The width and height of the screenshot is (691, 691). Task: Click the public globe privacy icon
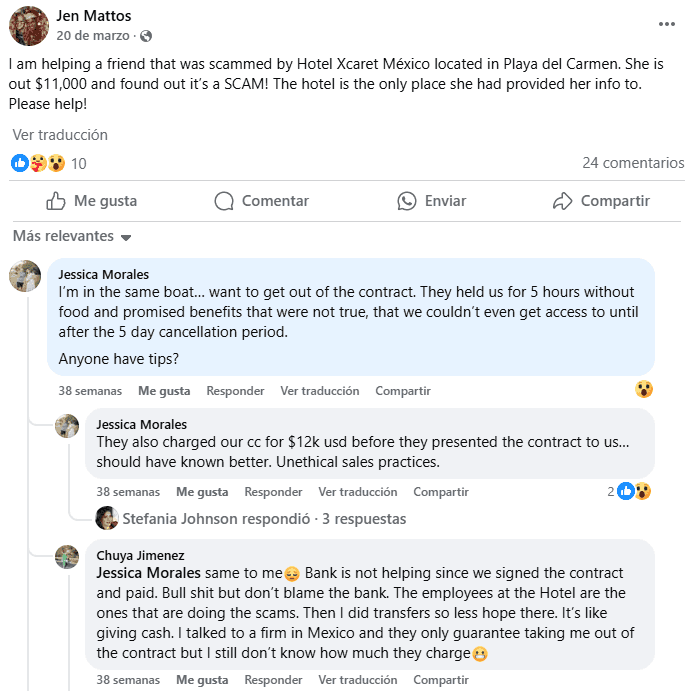point(147,36)
